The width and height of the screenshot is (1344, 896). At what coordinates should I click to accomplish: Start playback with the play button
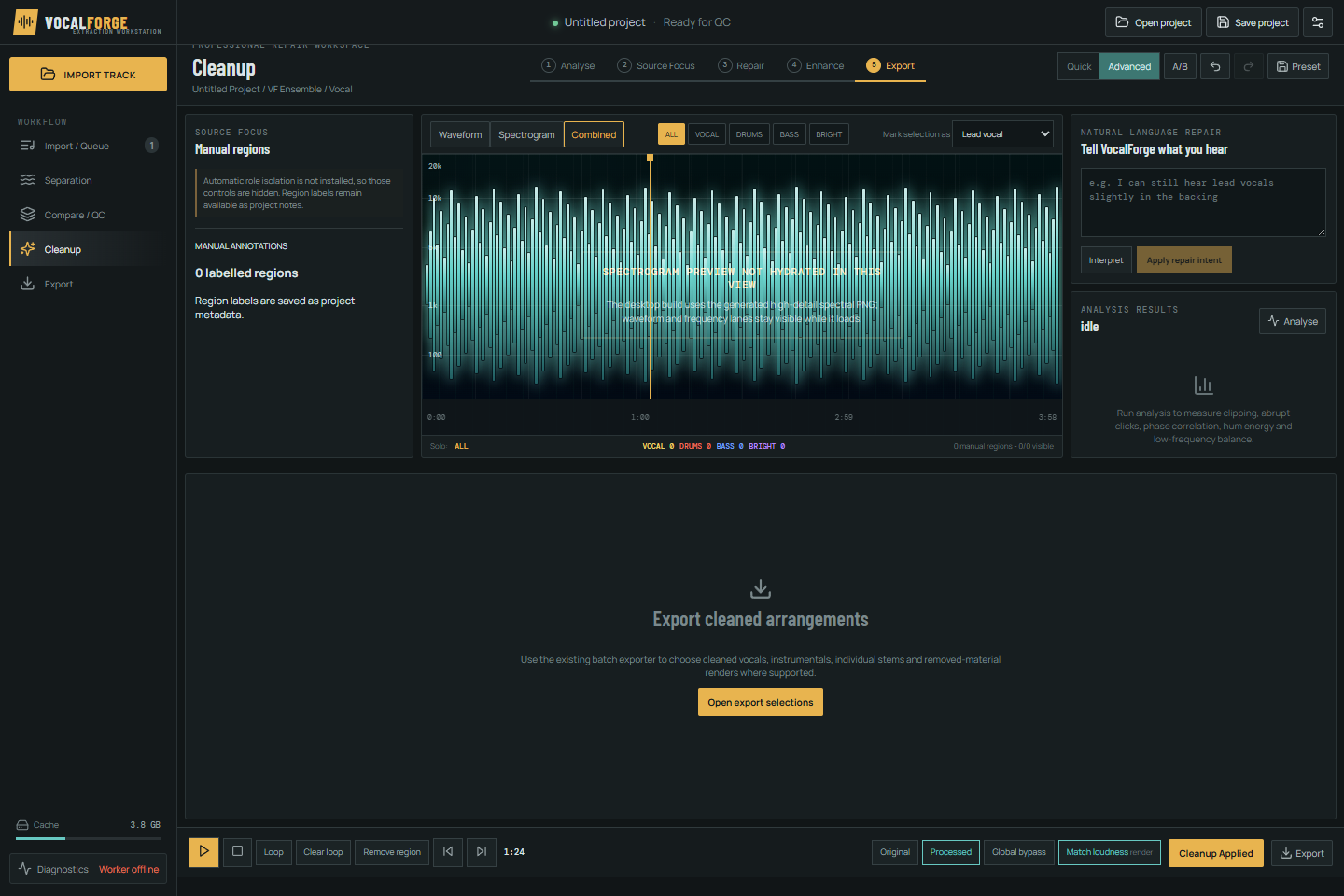(204, 851)
